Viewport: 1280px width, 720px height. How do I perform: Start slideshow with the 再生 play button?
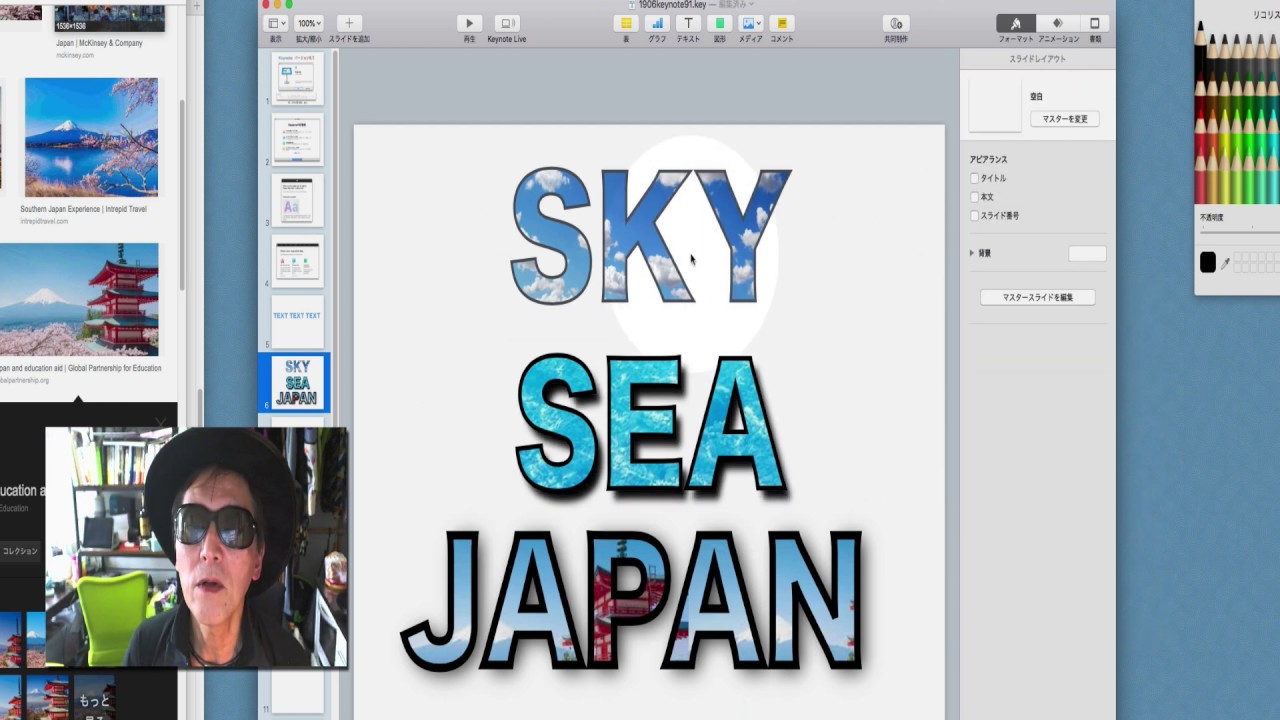pos(469,23)
